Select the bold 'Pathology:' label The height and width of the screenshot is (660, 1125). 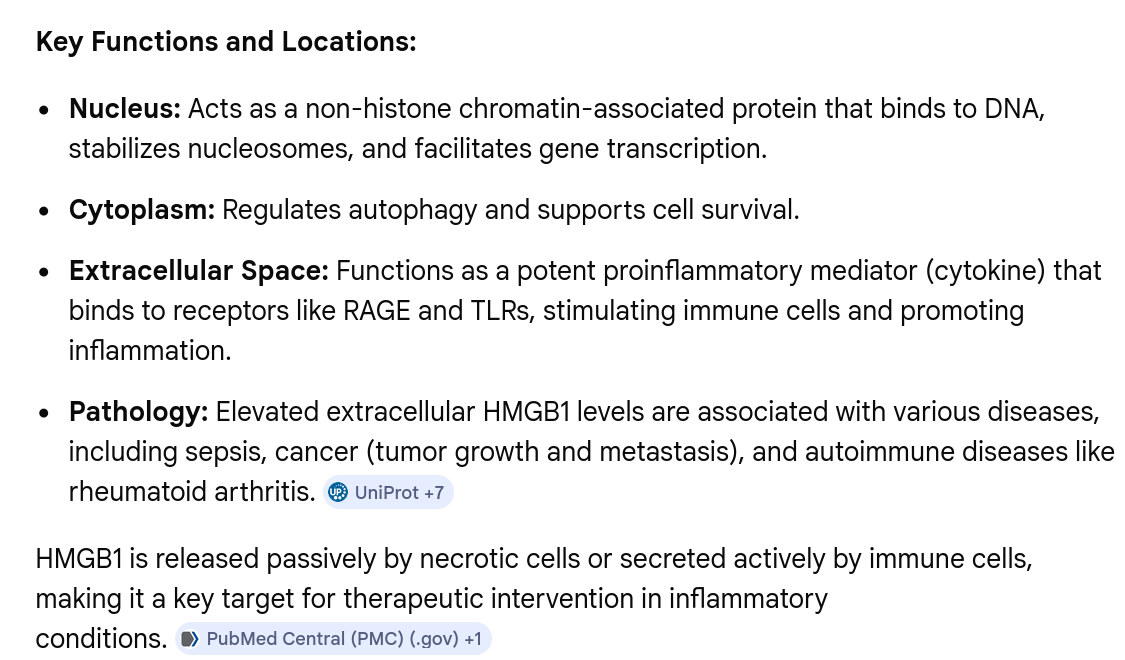click(138, 412)
